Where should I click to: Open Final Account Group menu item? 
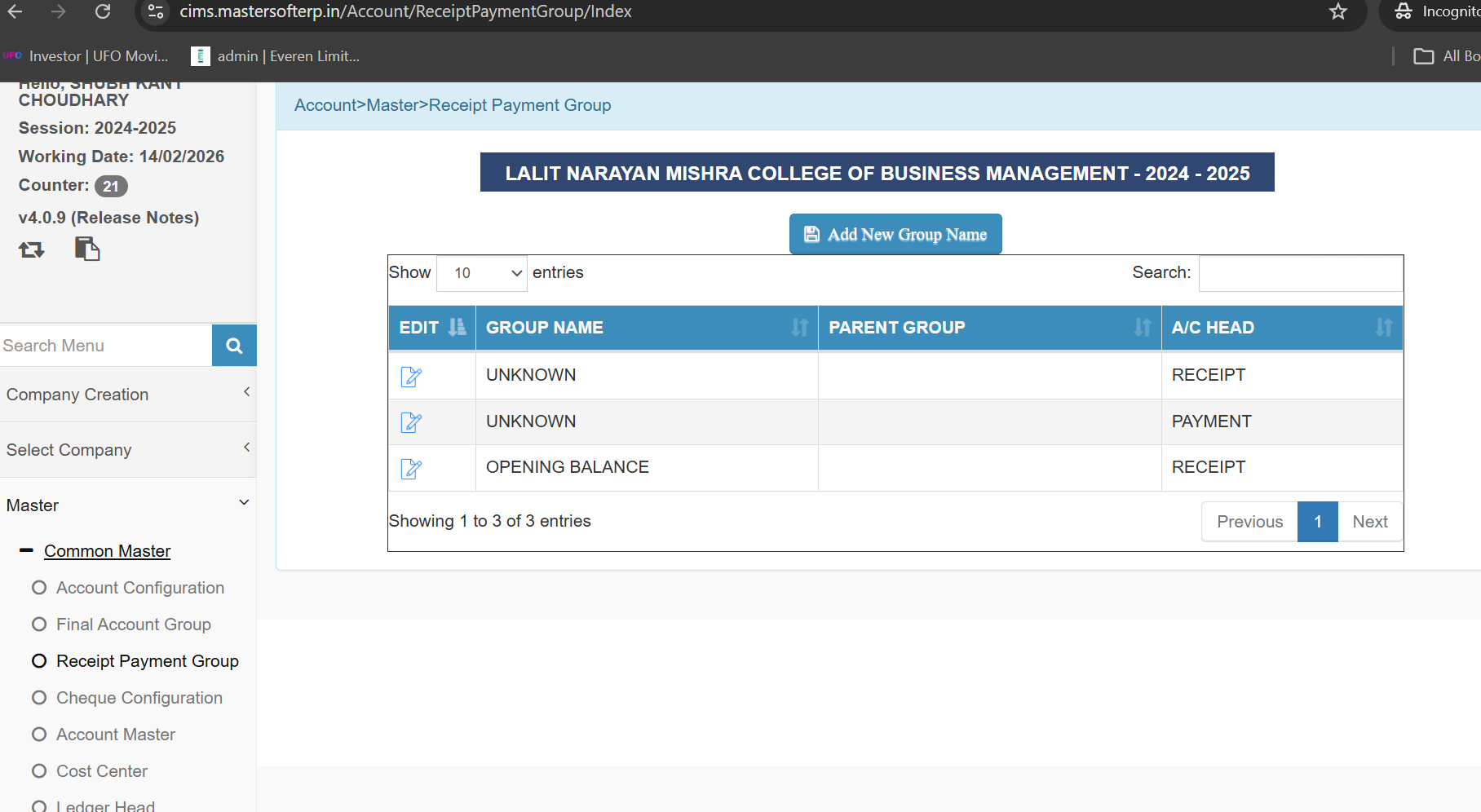[x=133, y=624]
